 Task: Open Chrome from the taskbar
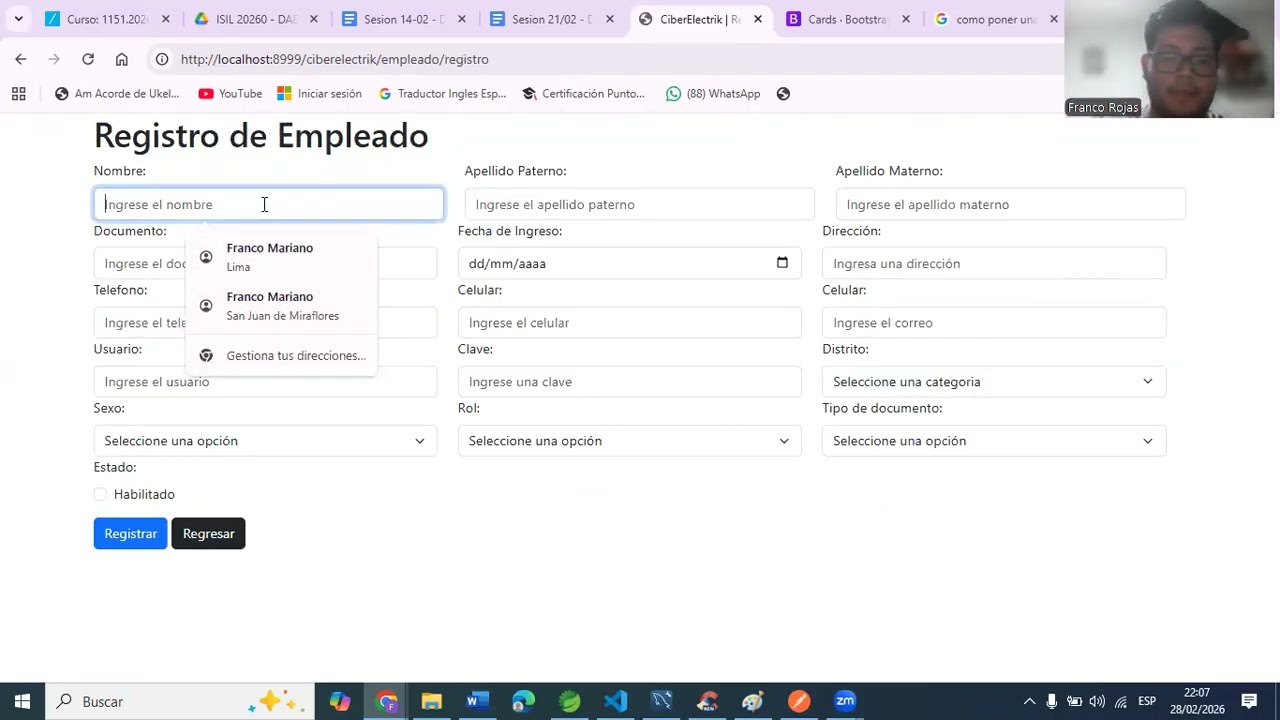(x=386, y=701)
